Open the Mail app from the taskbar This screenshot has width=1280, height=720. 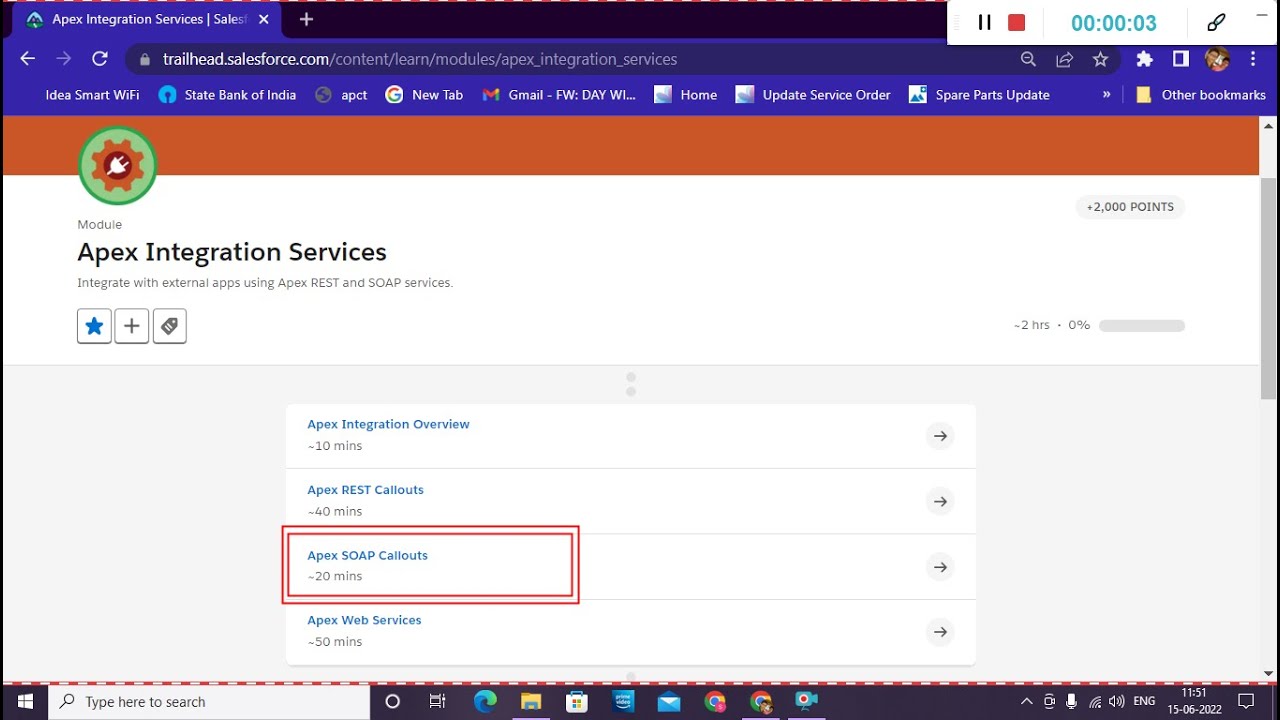click(x=668, y=702)
